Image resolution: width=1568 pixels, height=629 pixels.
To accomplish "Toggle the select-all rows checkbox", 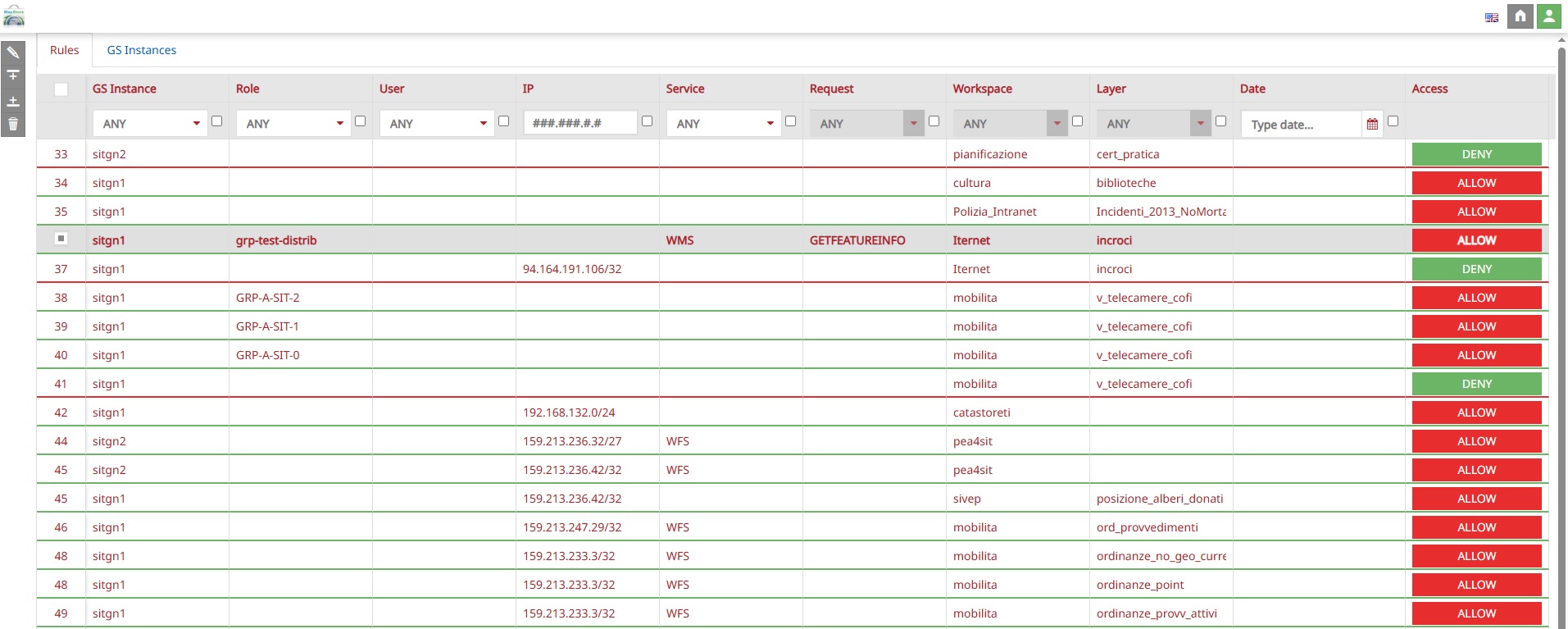I will [61, 89].
